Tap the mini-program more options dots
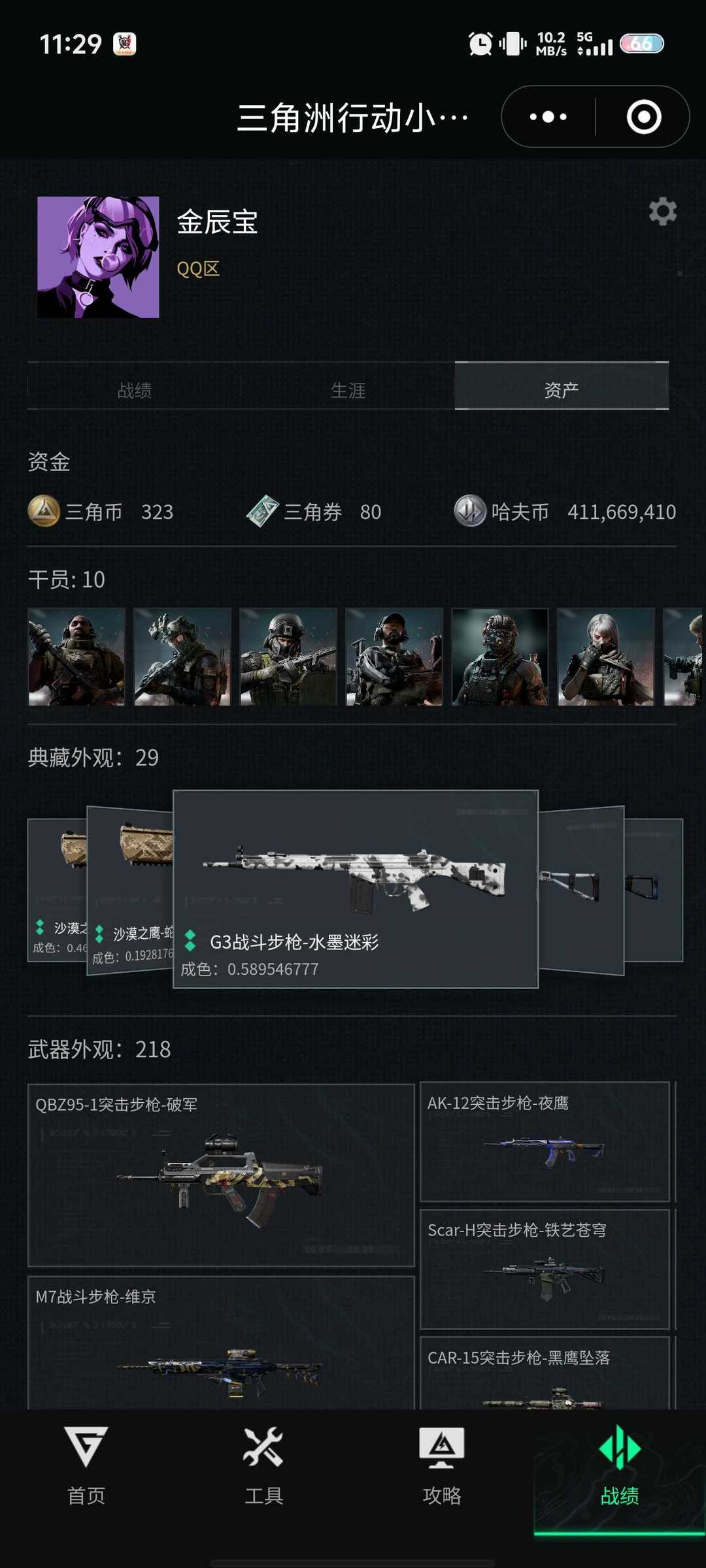Viewport: 706px width, 1568px height. click(548, 117)
